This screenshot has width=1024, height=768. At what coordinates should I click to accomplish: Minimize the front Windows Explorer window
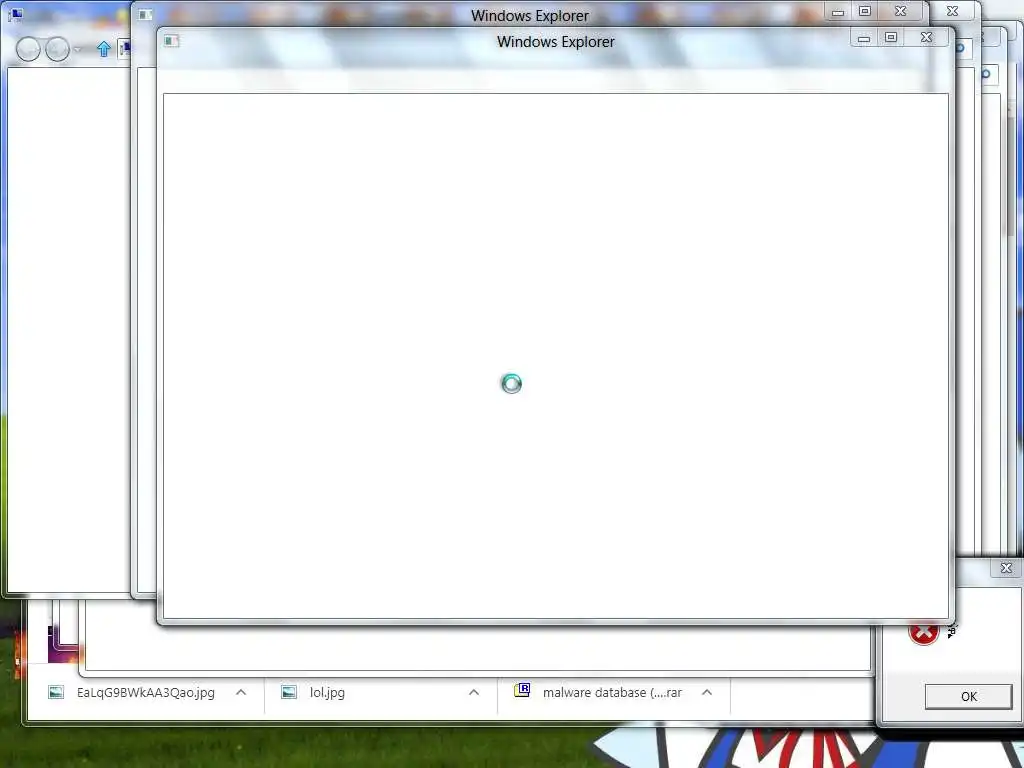coord(864,38)
